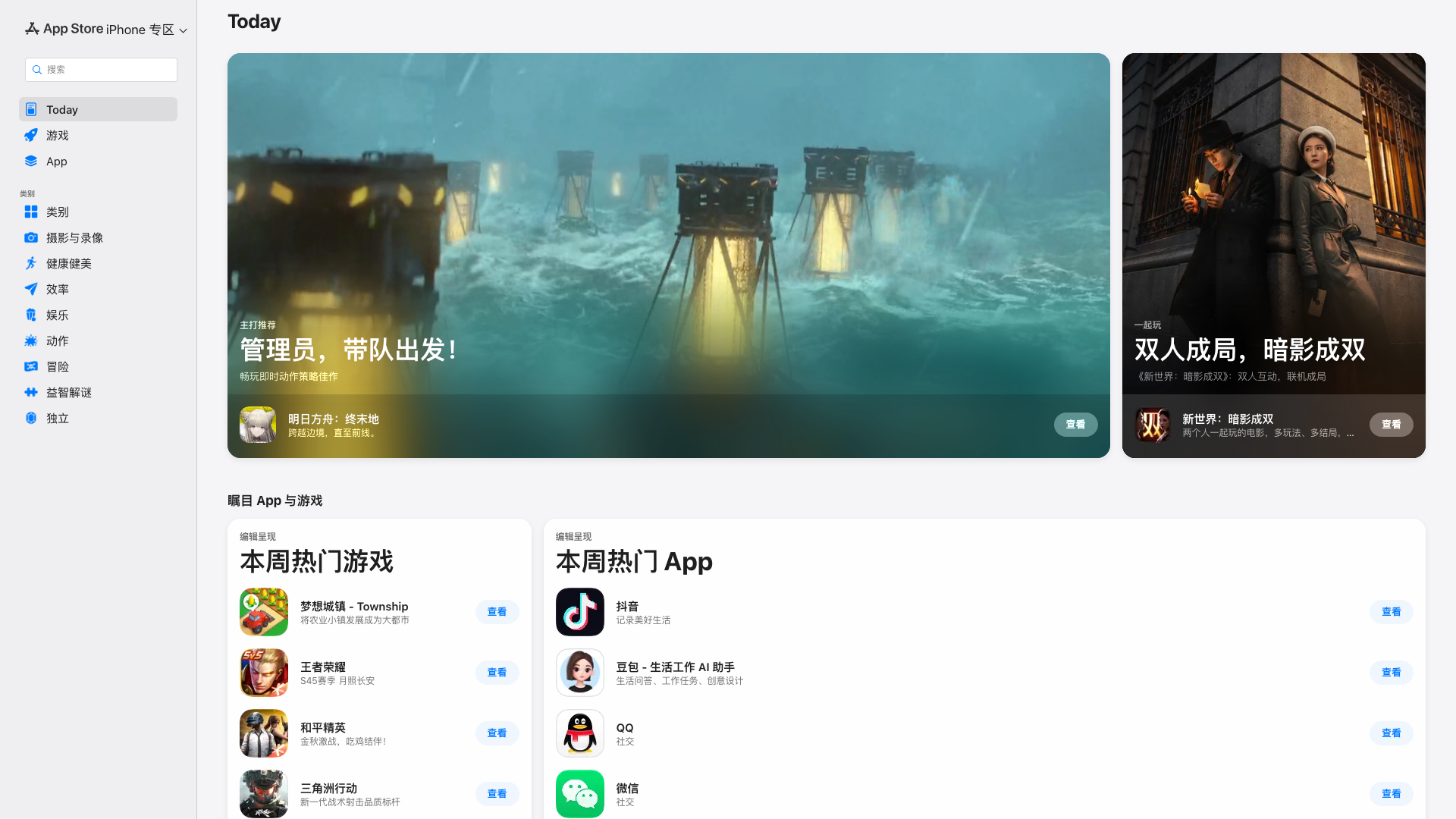Click the 三角洲行动 title text
Screen dimensions: 1456x819
(328, 789)
